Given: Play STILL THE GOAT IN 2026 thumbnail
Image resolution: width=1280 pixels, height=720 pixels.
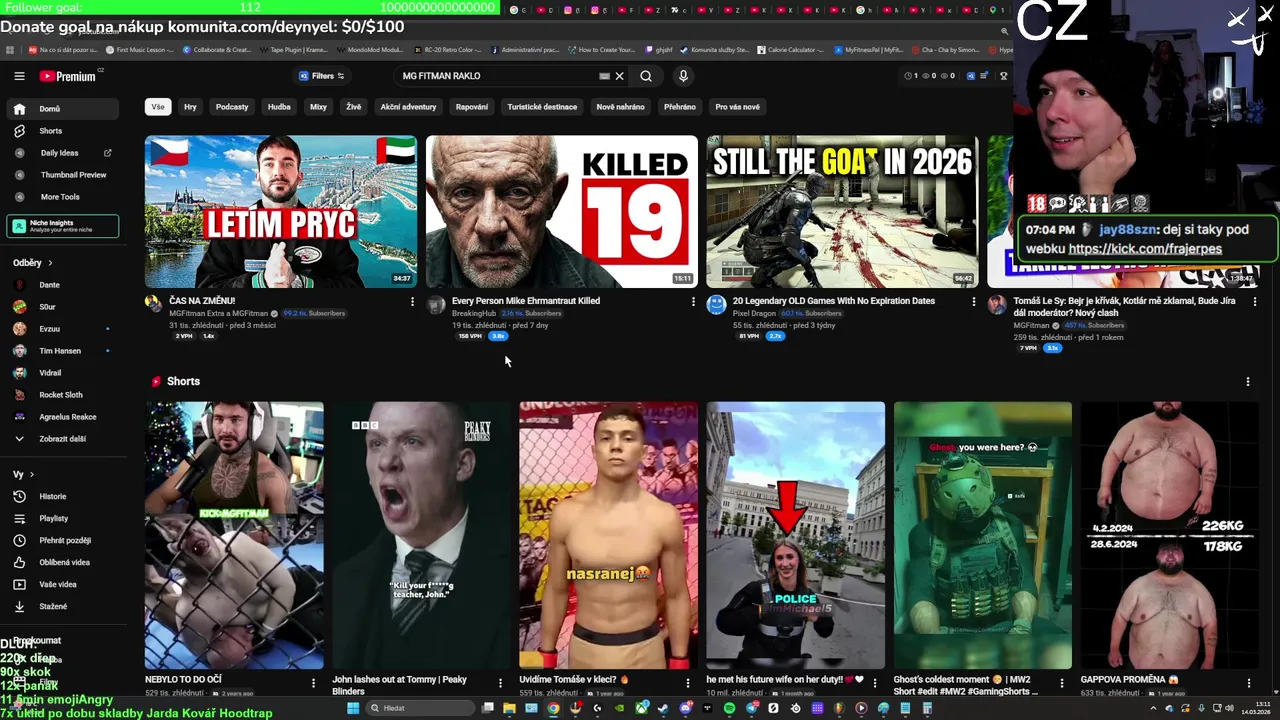Looking at the screenshot, I should pos(842,212).
